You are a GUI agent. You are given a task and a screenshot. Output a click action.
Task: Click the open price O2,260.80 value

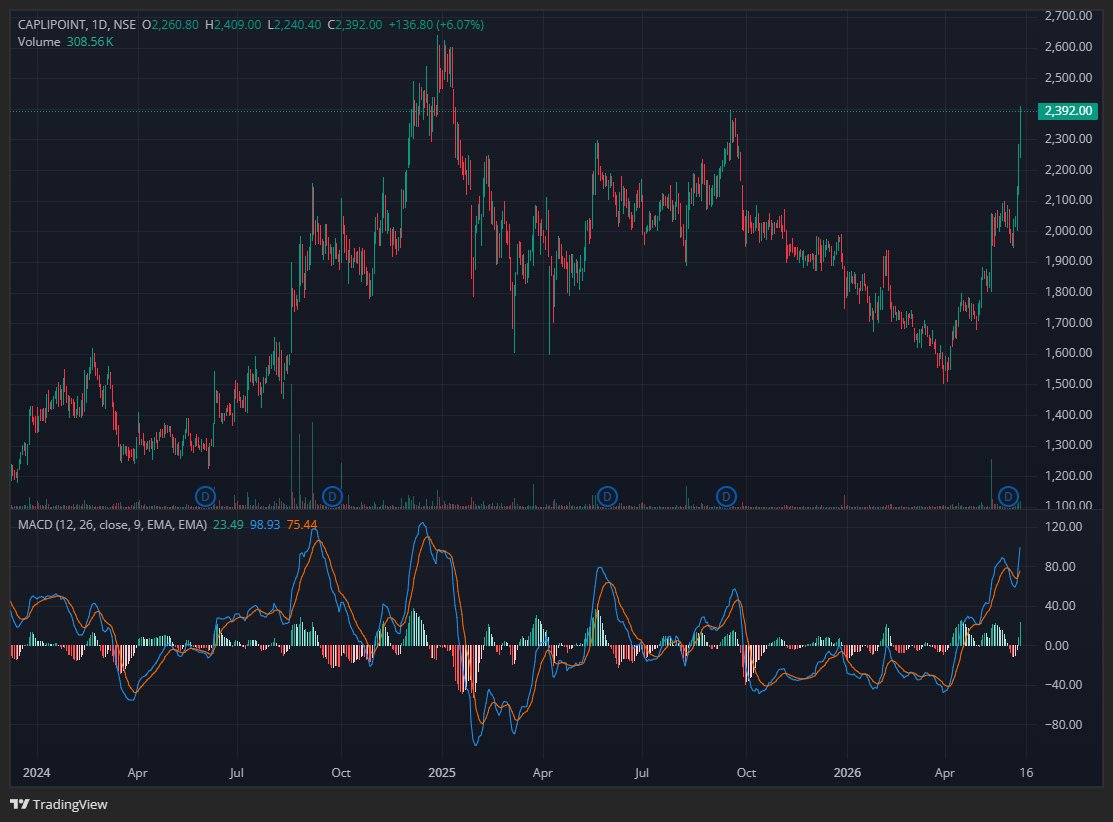point(170,25)
